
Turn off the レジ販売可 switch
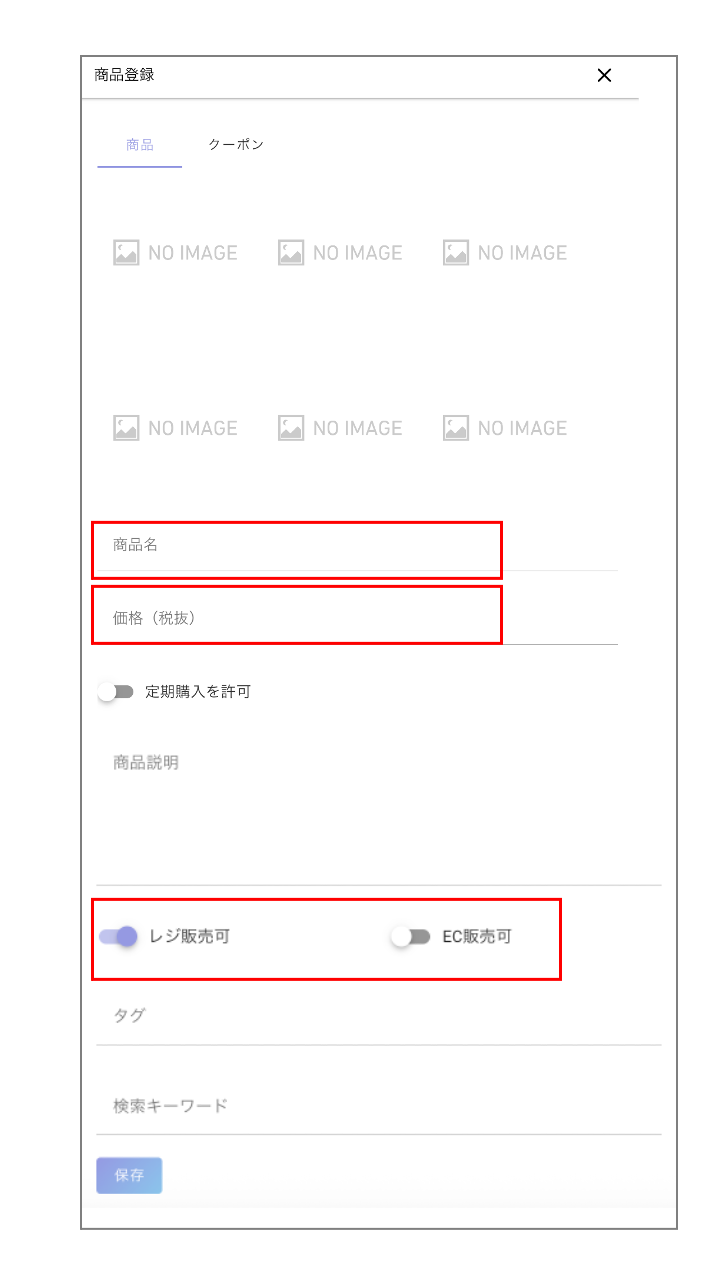point(118,937)
